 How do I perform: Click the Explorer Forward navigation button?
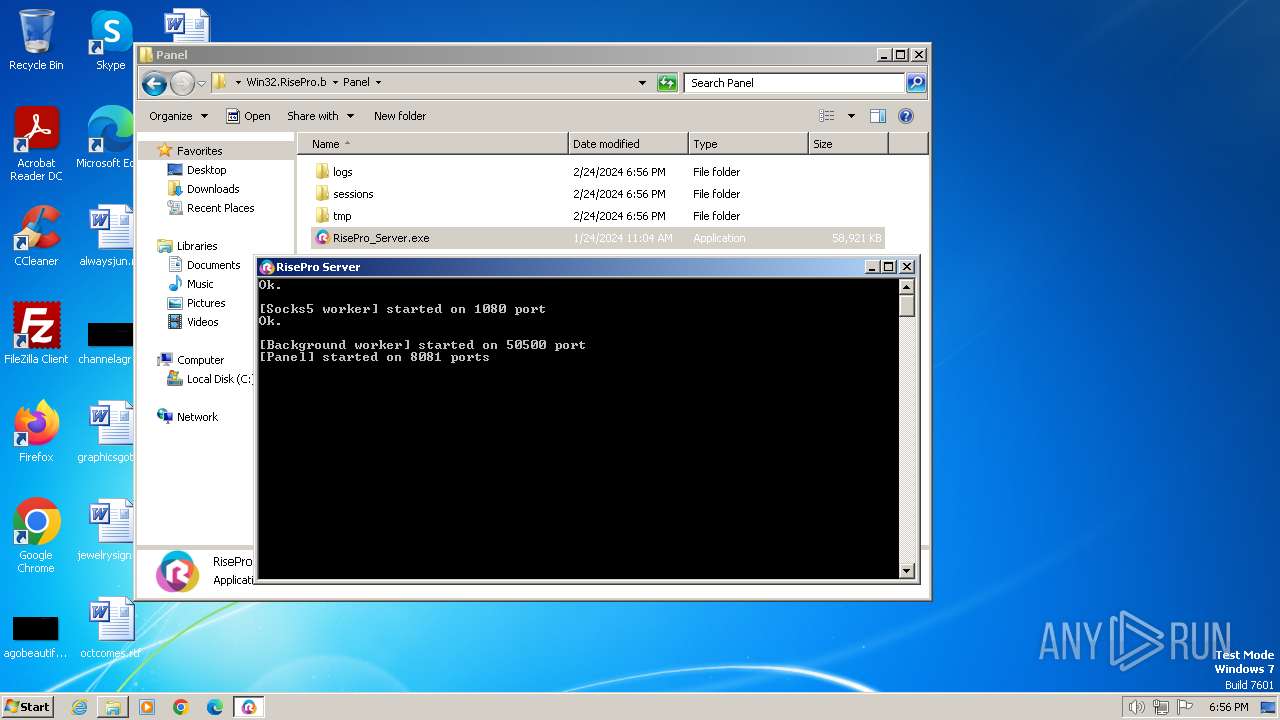(182, 83)
